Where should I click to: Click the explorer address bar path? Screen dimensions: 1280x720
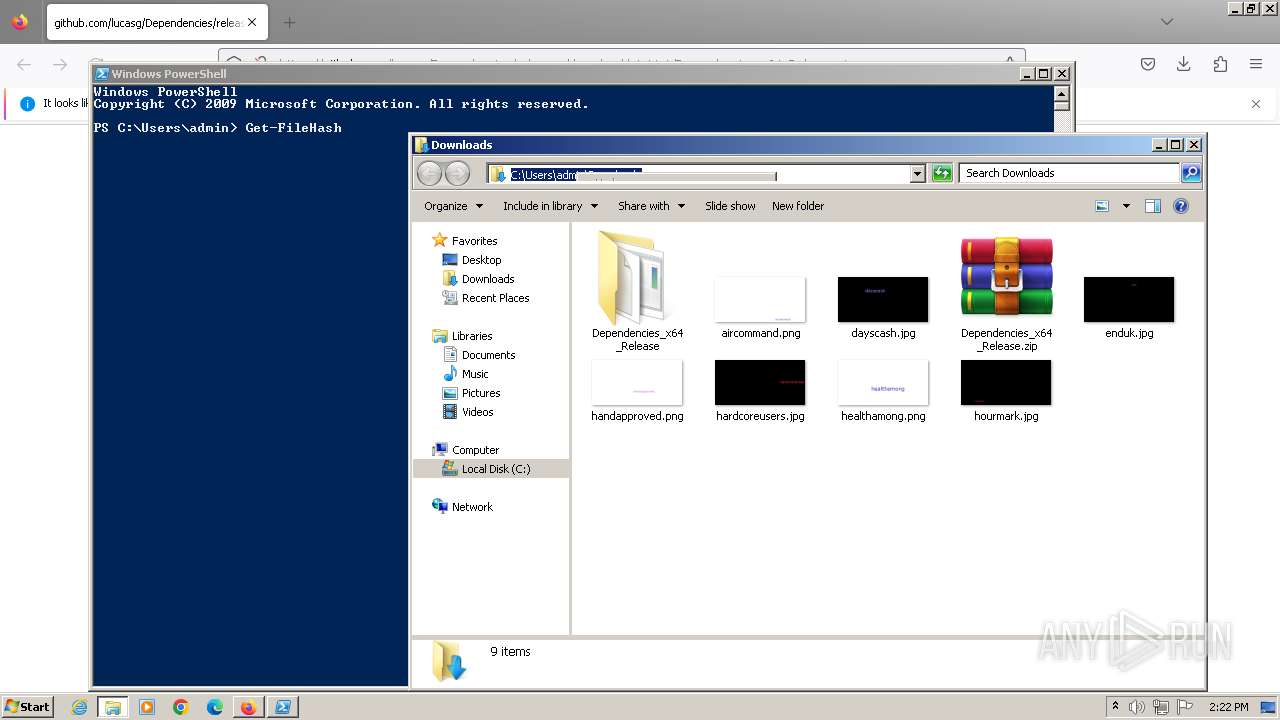[699, 174]
